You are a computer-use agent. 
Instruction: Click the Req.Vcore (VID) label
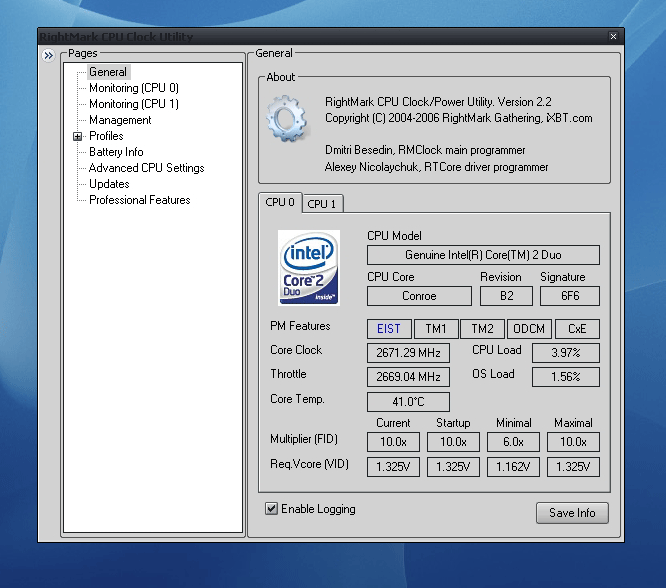pos(310,464)
